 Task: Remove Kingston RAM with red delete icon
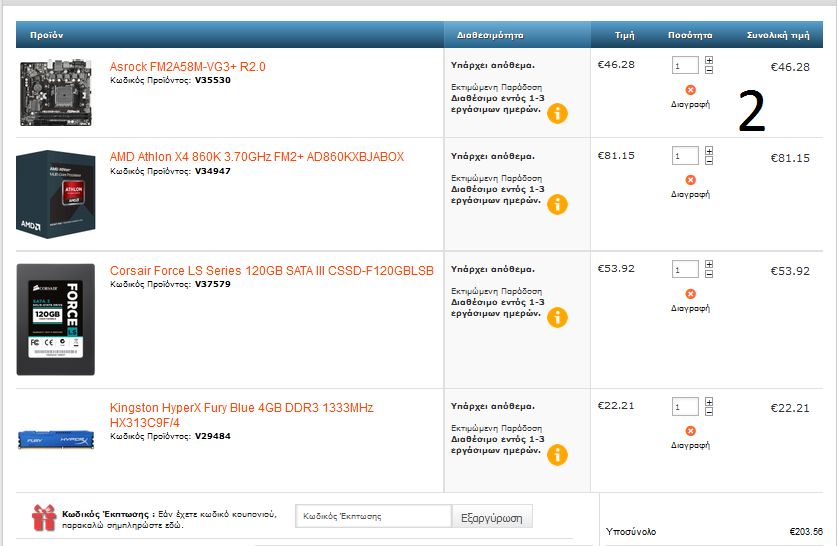tap(690, 431)
